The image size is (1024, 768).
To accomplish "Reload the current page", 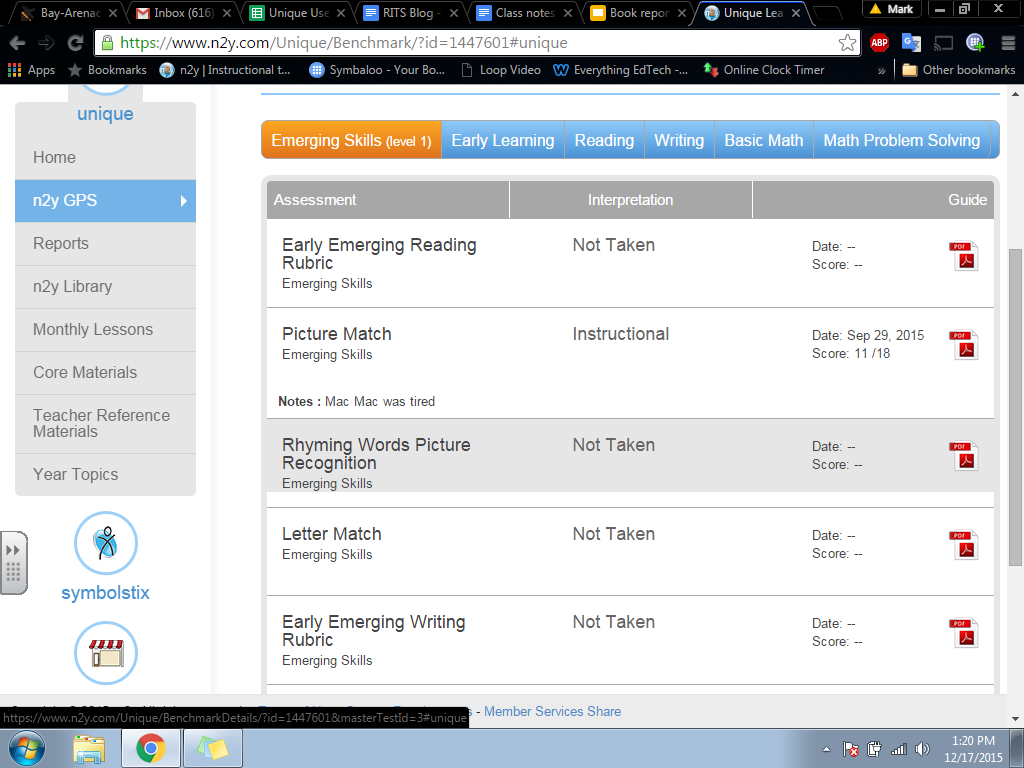I will coord(76,43).
